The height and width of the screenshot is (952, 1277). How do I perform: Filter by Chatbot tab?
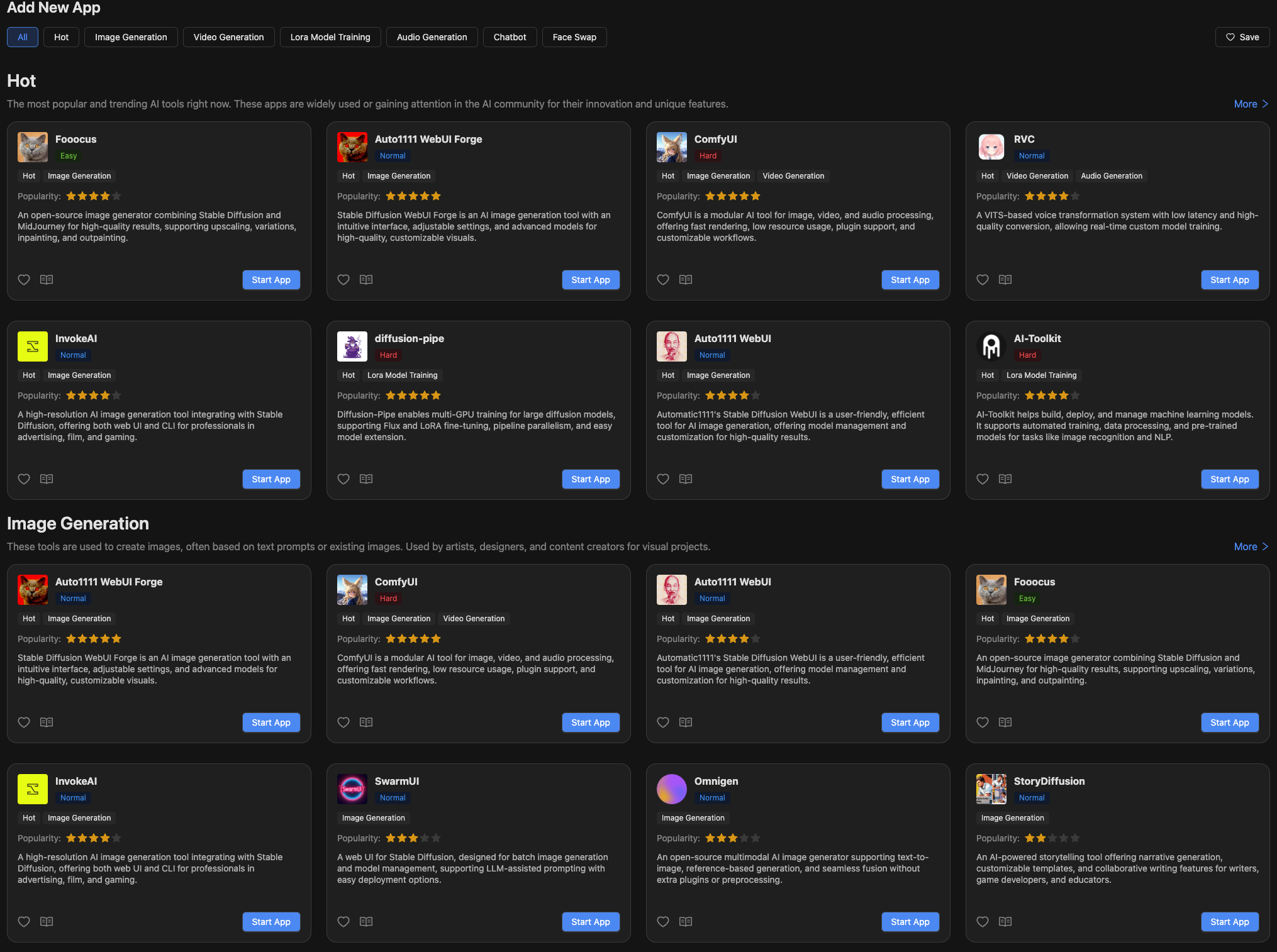[x=510, y=37]
